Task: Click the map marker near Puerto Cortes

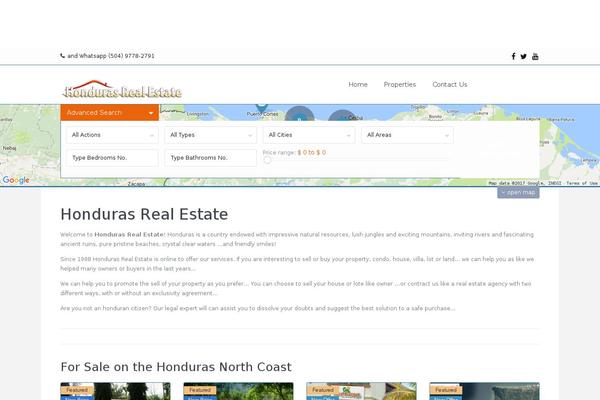Action: [x=262, y=109]
